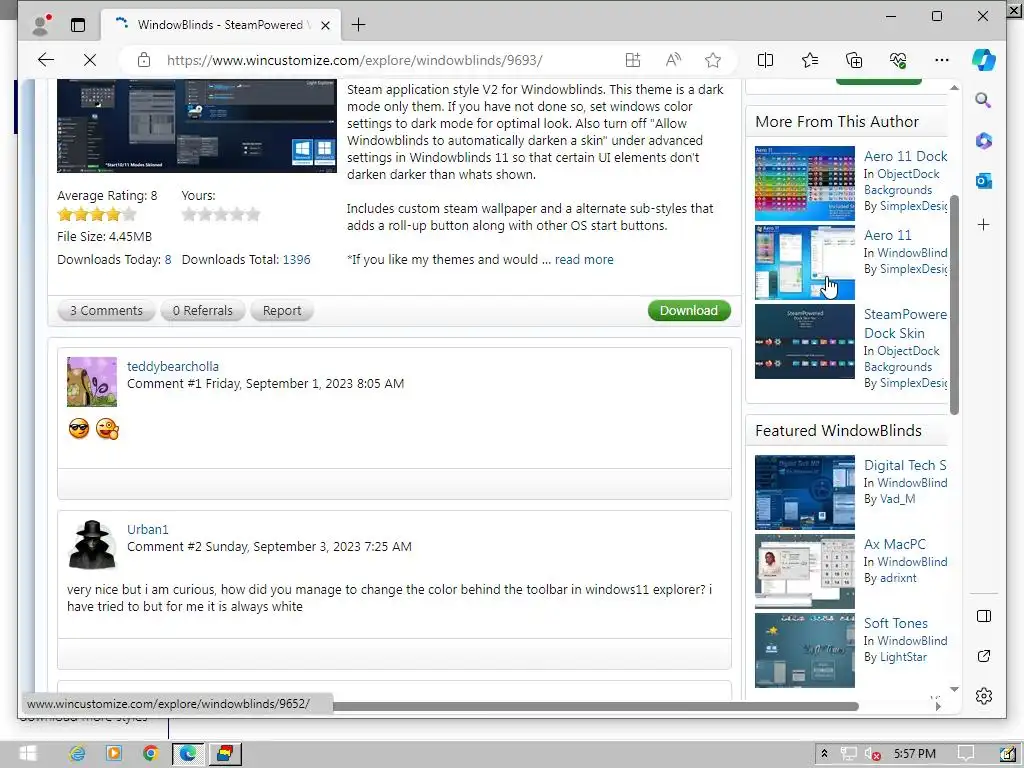Click teddybearcholla avatar image
The width and height of the screenshot is (1024, 768).
coord(91,381)
